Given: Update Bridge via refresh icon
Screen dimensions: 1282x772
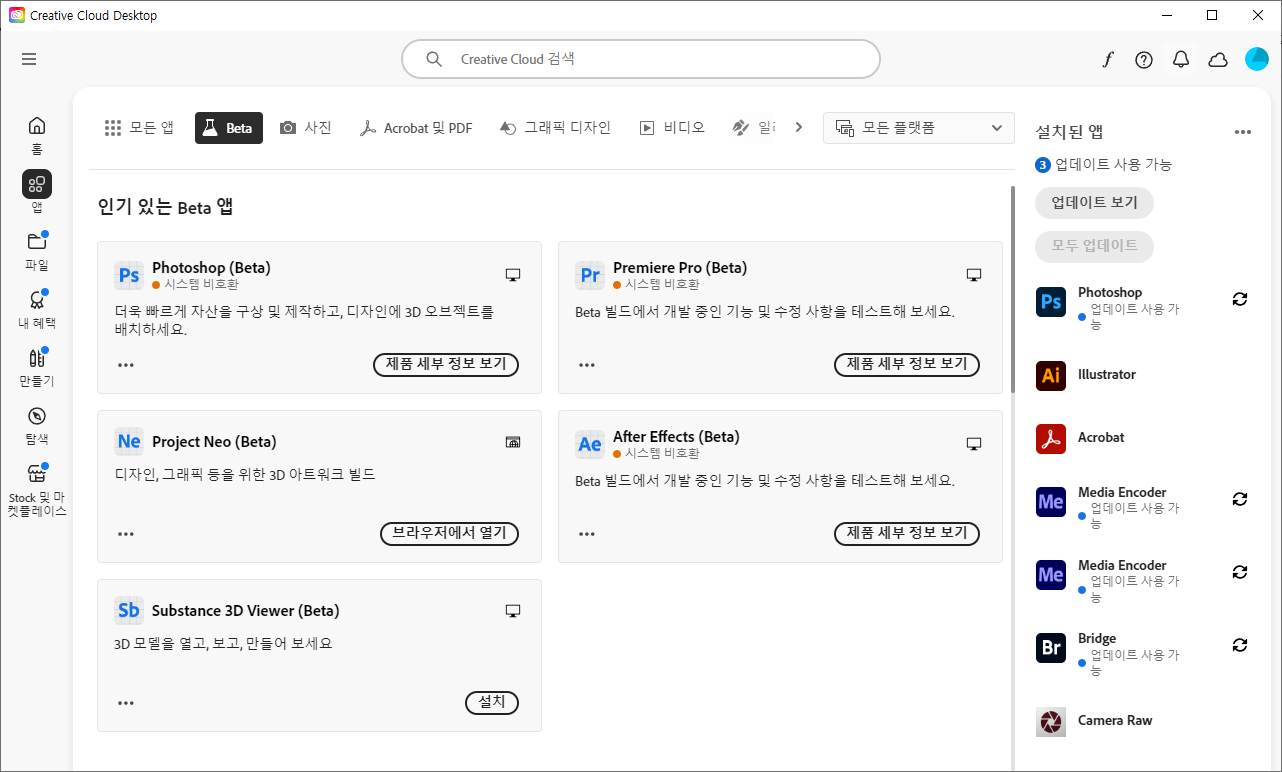Looking at the screenshot, I should (1240, 645).
